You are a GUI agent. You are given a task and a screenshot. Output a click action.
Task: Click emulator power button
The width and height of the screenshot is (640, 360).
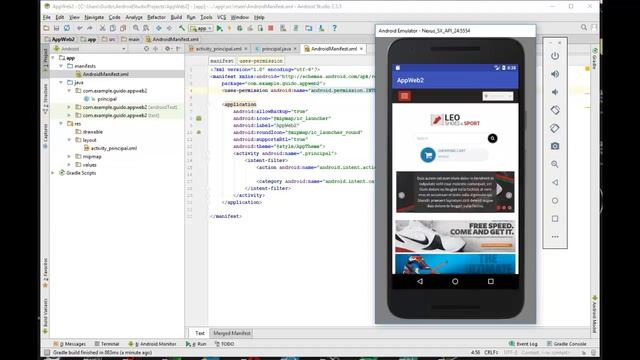pos(555,56)
